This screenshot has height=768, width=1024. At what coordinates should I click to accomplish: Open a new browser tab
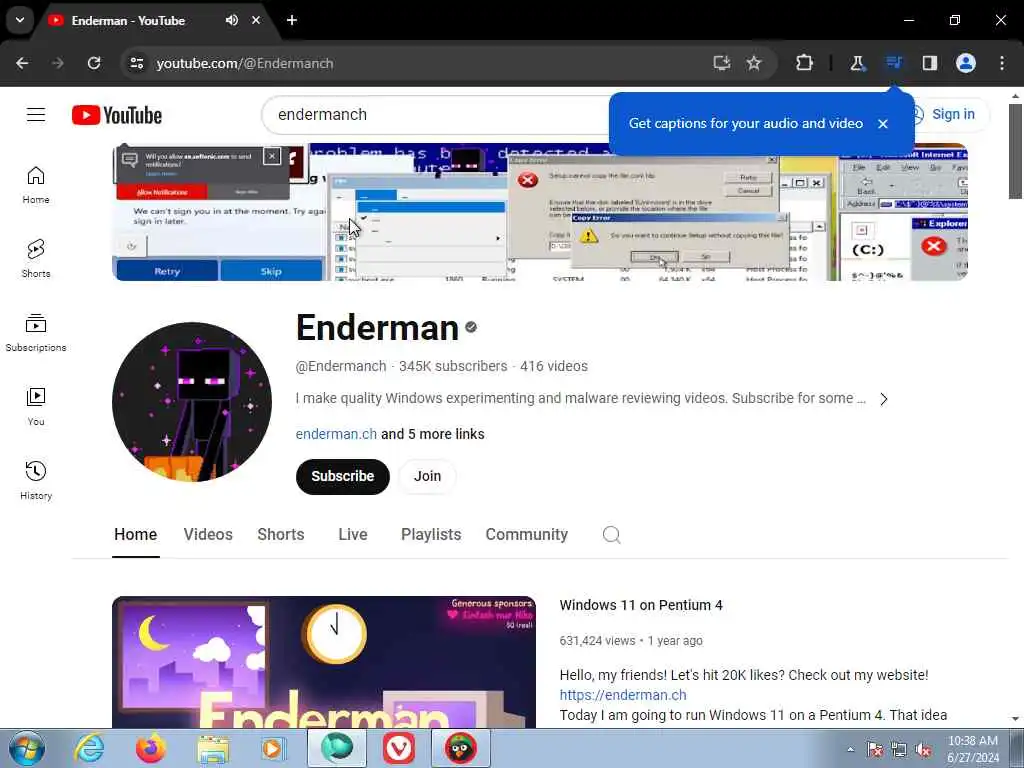(292, 20)
